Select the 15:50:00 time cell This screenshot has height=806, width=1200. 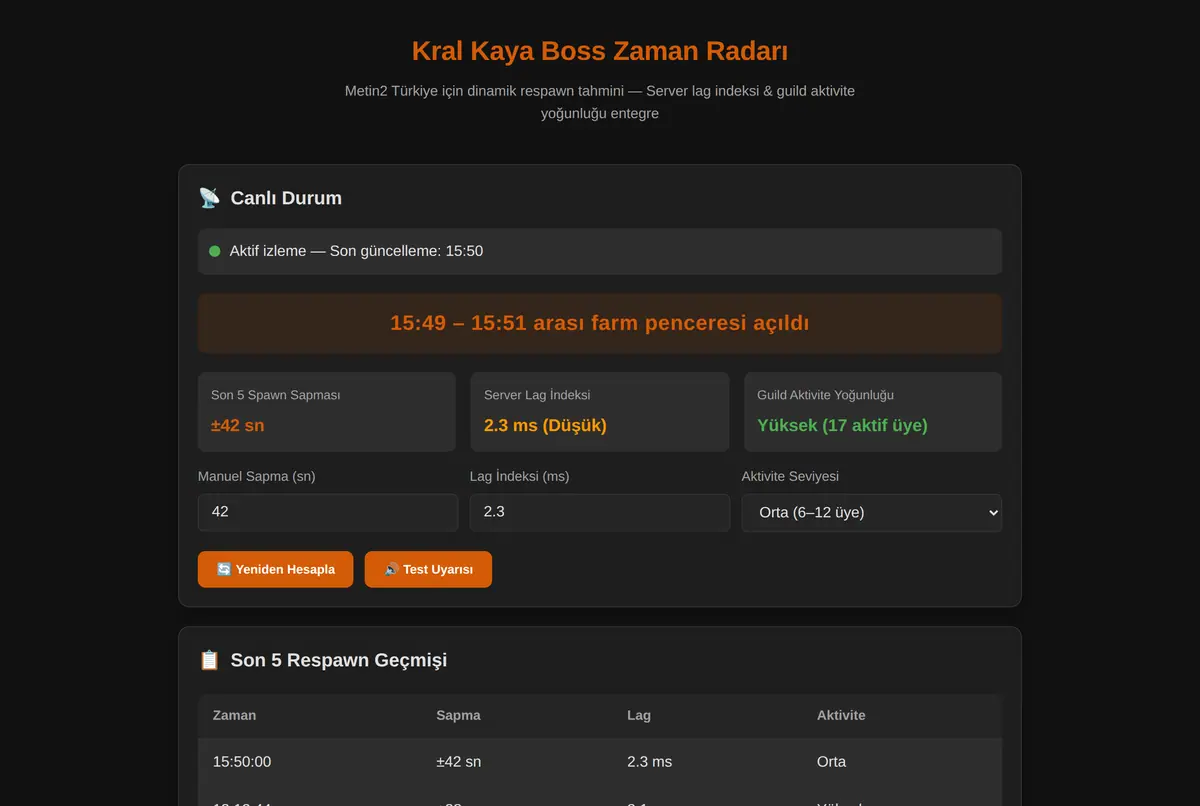(x=242, y=761)
